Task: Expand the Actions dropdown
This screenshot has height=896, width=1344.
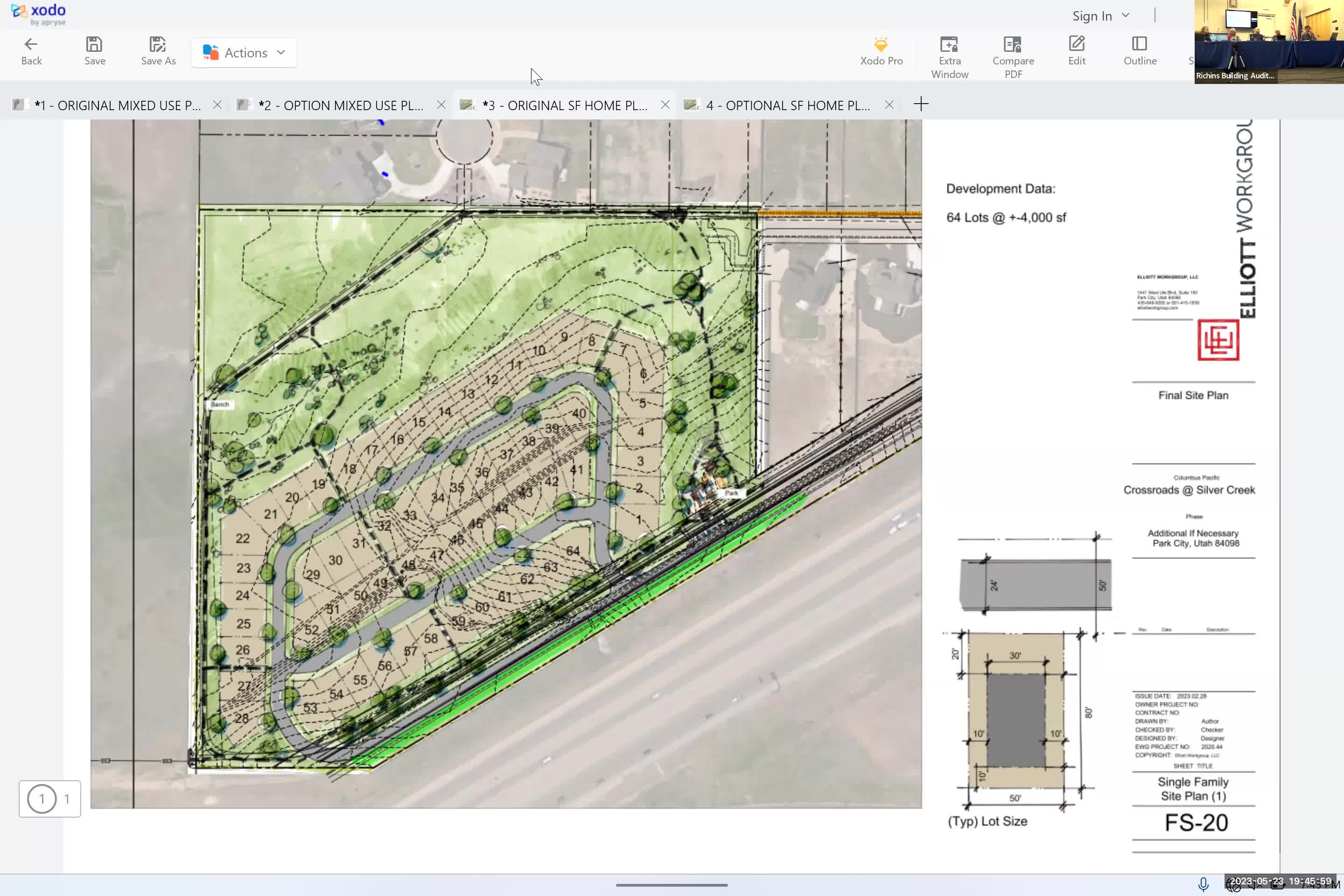Action: click(x=280, y=52)
